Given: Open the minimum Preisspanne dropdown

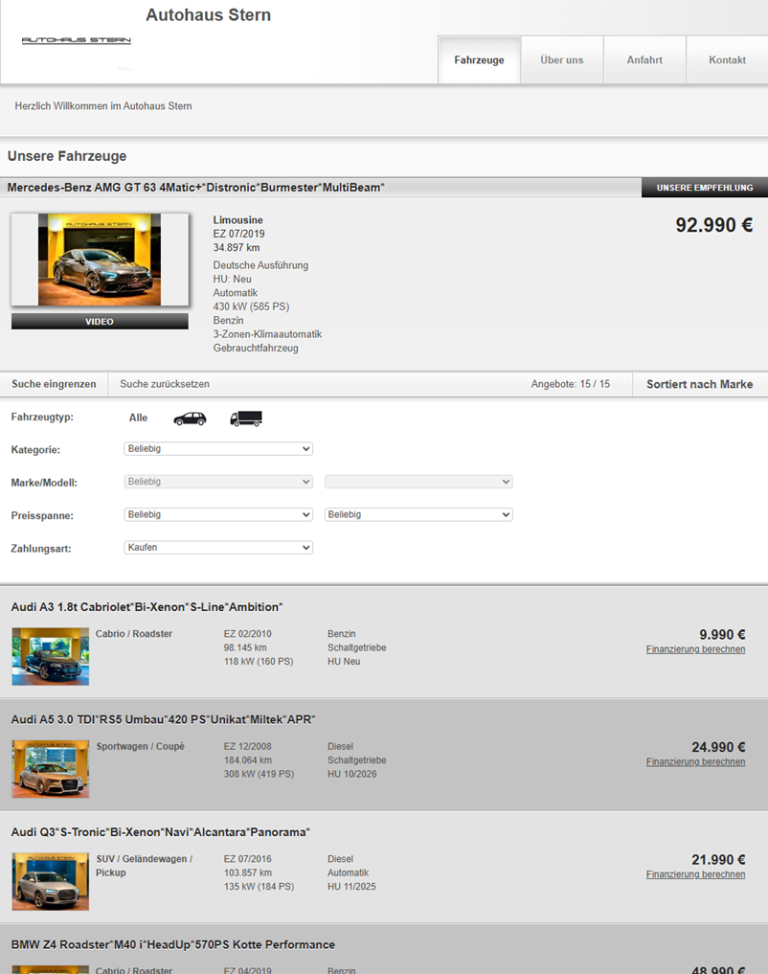Looking at the screenshot, I should tap(218, 514).
